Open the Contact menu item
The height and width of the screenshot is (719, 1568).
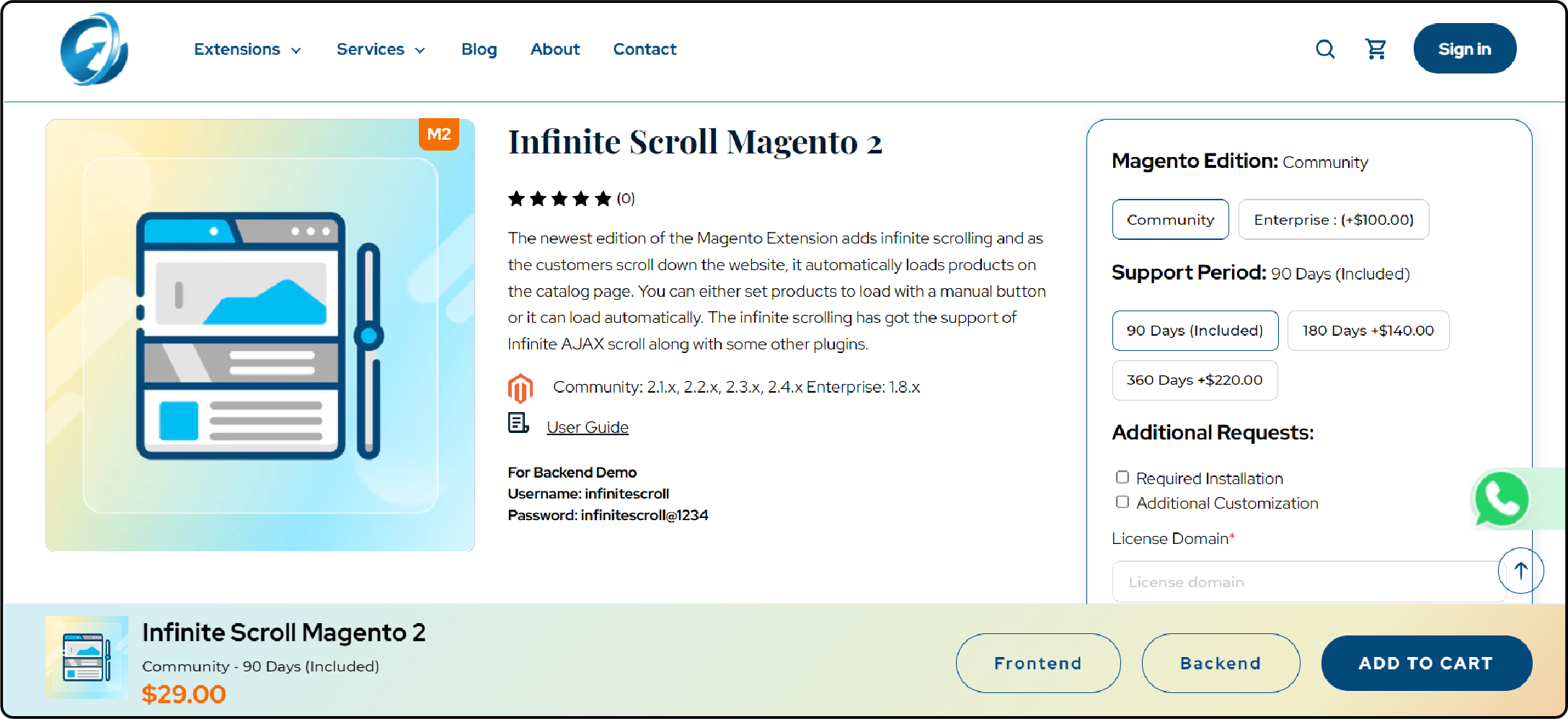[645, 49]
